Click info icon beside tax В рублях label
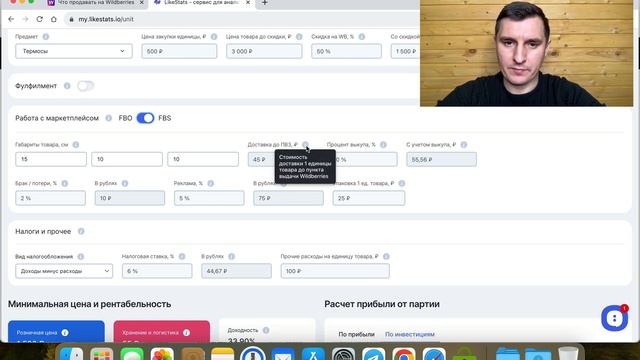Image resolution: width=640 pixels, height=360 pixels. point(231,256)
